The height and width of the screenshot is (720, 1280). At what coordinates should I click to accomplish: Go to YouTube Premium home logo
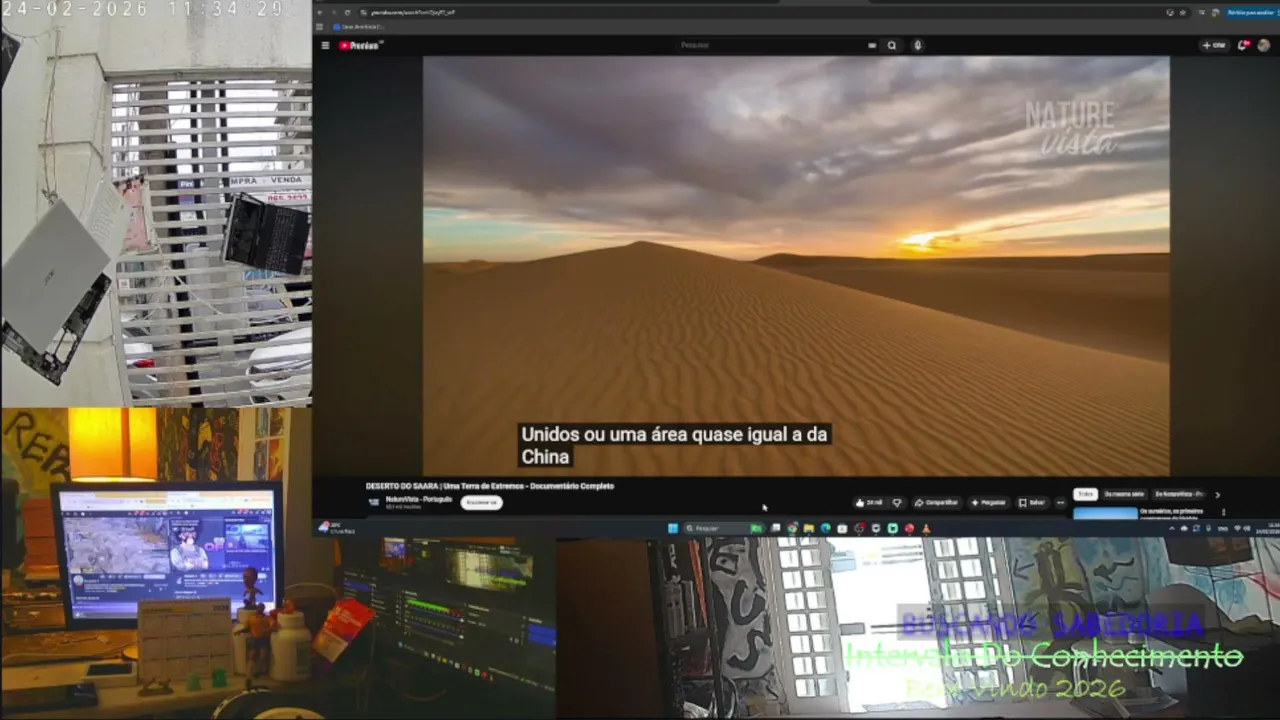[360, 45]
